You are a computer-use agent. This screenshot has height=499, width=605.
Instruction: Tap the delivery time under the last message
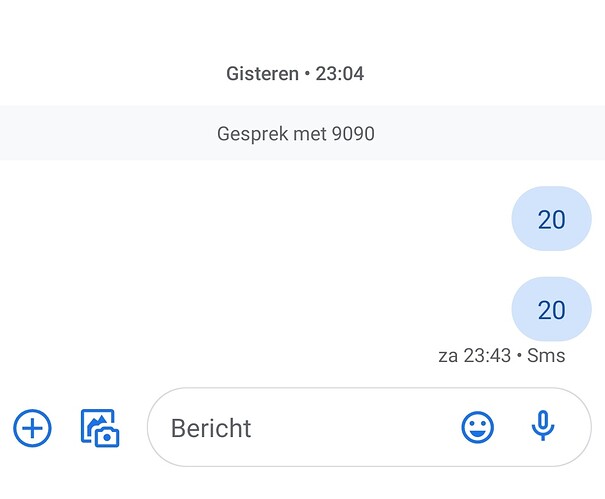tap(487, 355)
